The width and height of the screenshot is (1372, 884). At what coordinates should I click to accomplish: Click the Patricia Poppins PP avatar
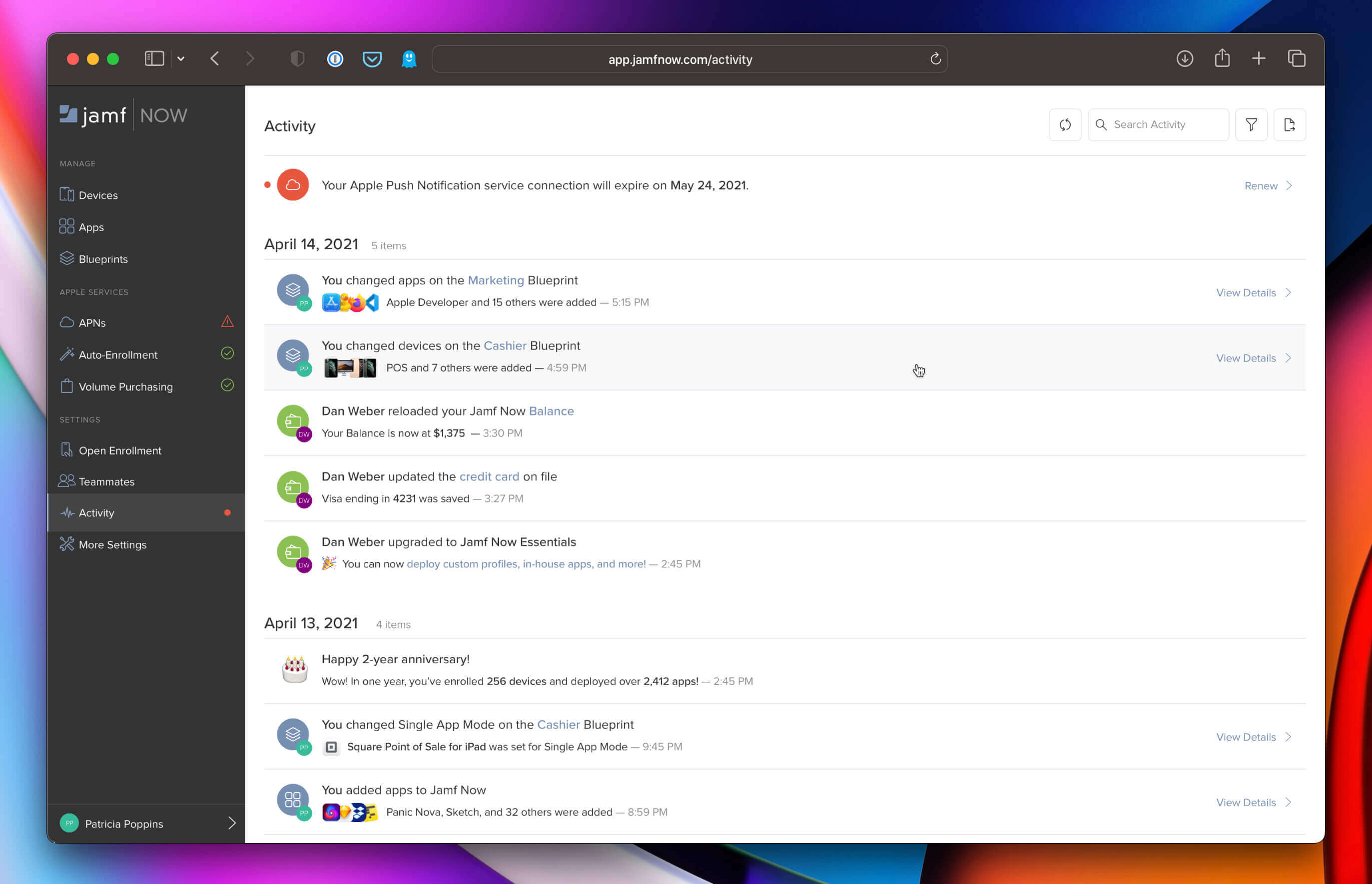pyautogui.click(x=69, y=823)
